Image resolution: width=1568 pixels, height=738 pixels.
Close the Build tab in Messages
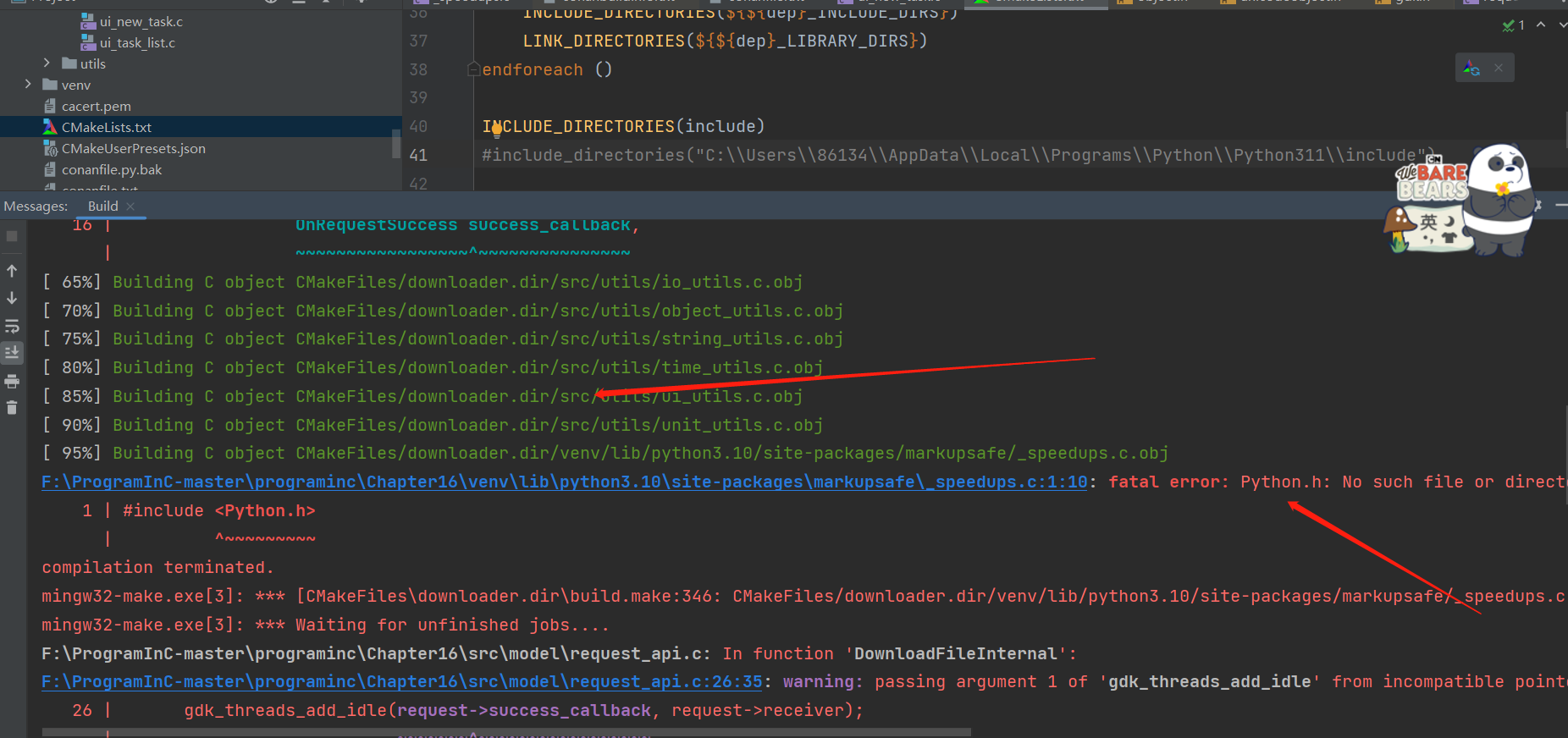[x=130, y=206]
